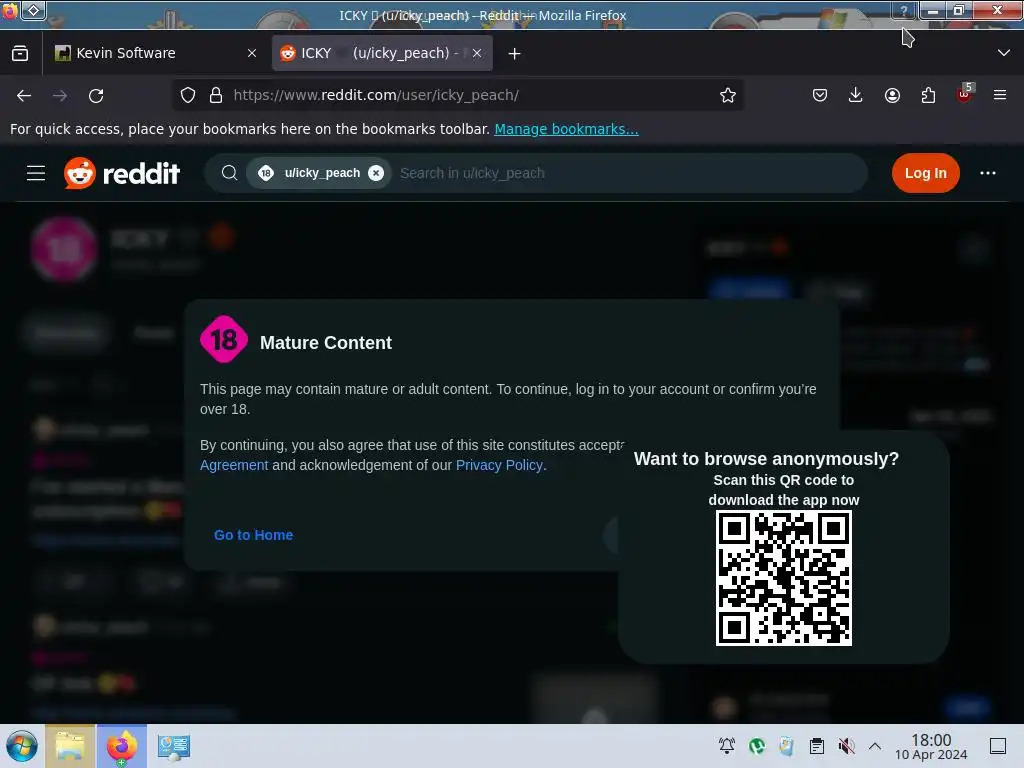Expand the list all tabs chevron

pos(1004,53)
